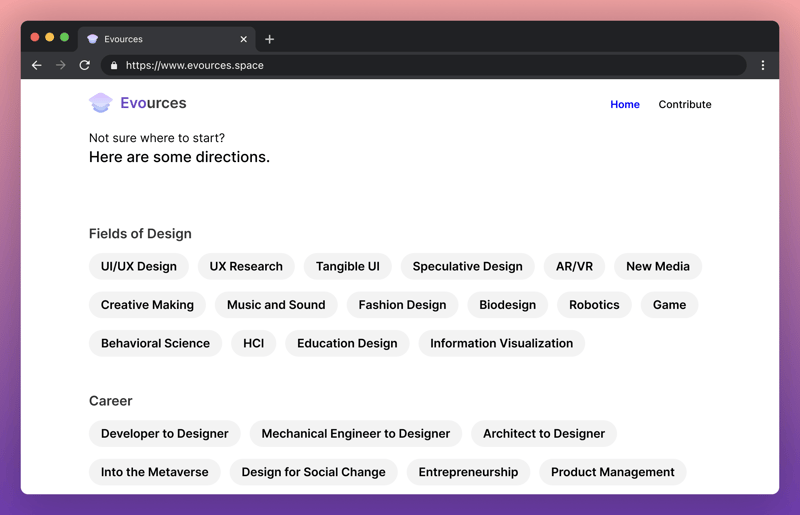Viewport: 800px width, 515px height.
Task: Click the browser forward arrow
Action: point(61,65)
